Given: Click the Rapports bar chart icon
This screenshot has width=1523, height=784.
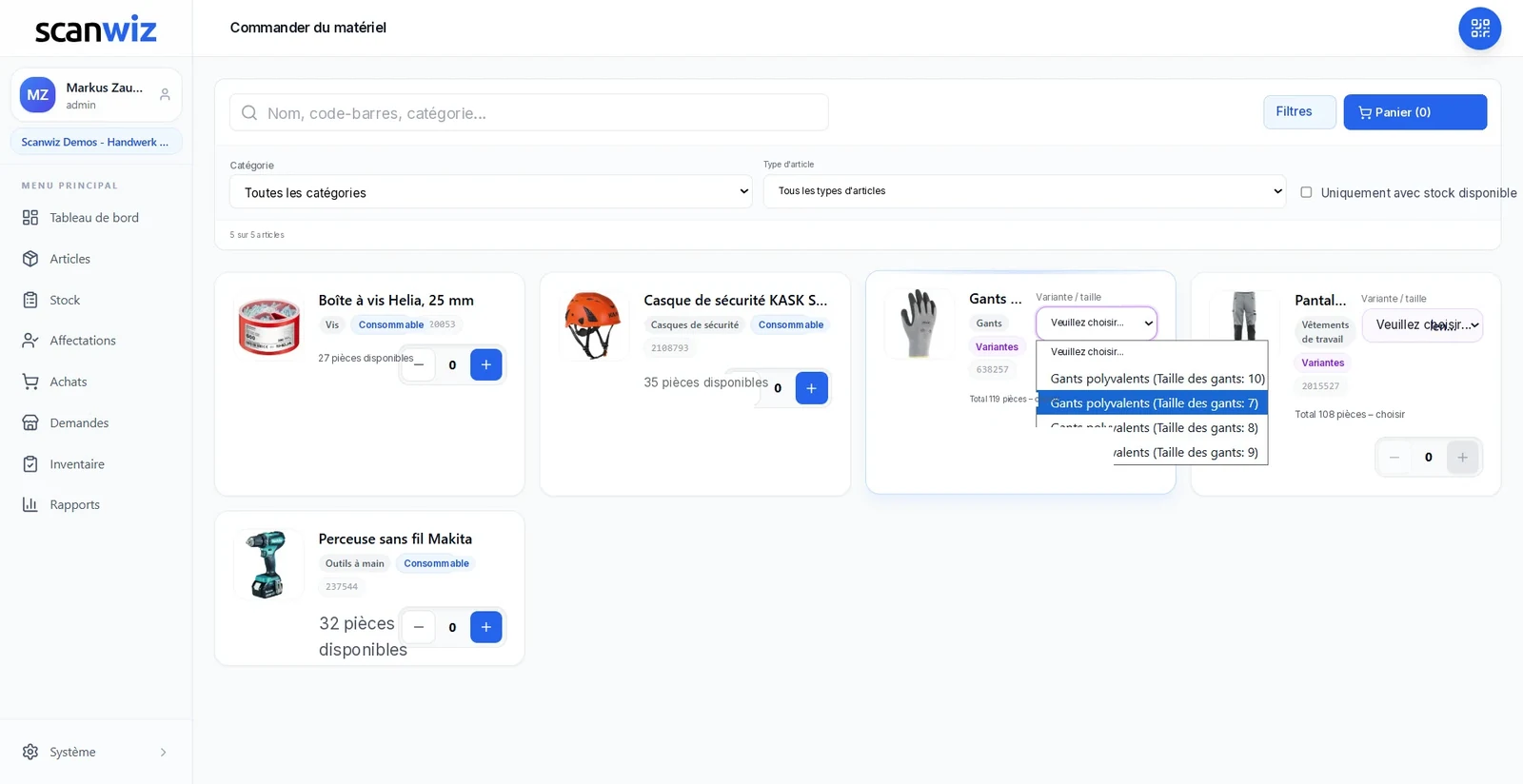Looking at the screenshot, I should (x=30, y=505).
